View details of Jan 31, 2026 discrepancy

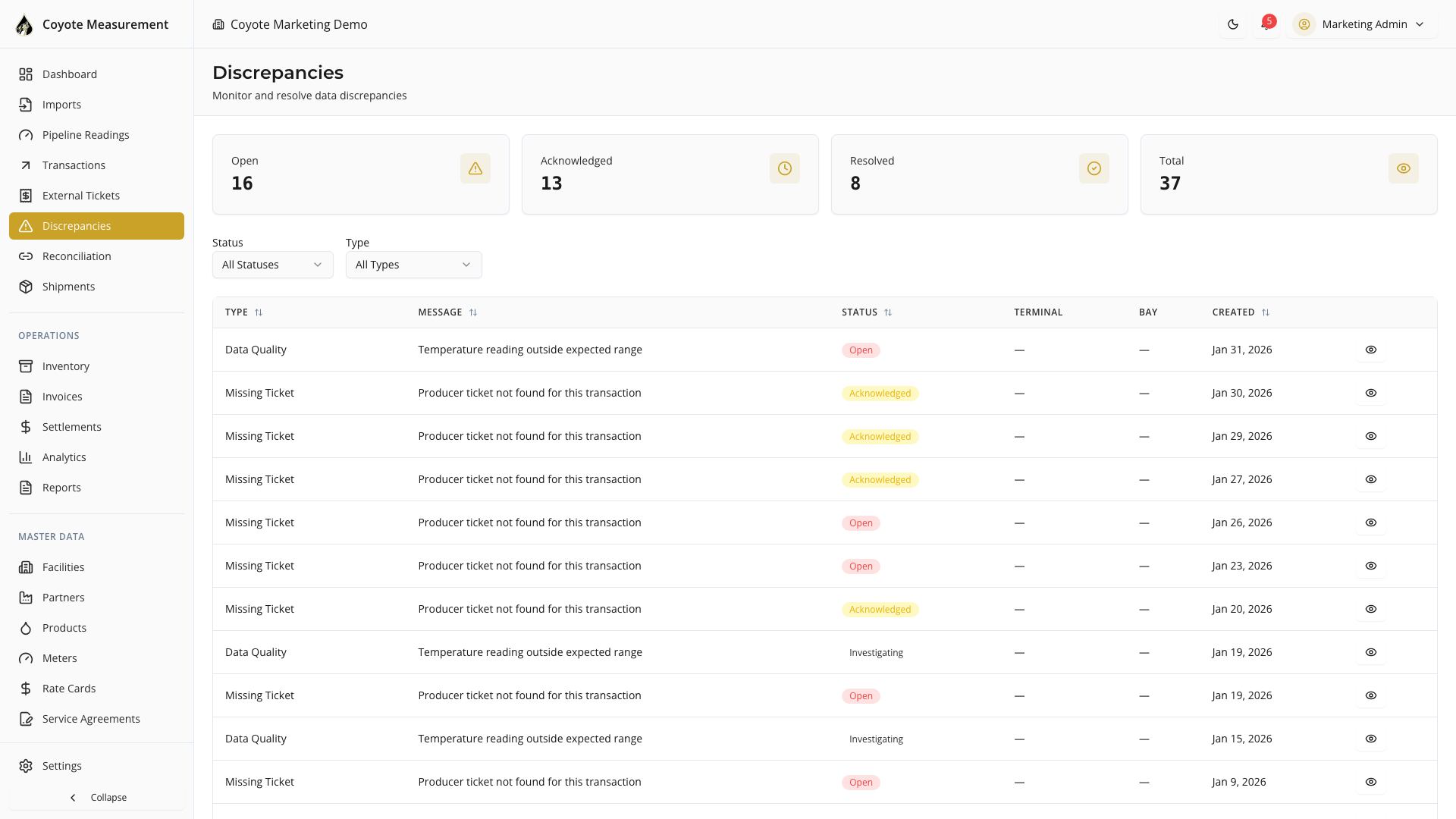pos(1370,350)
